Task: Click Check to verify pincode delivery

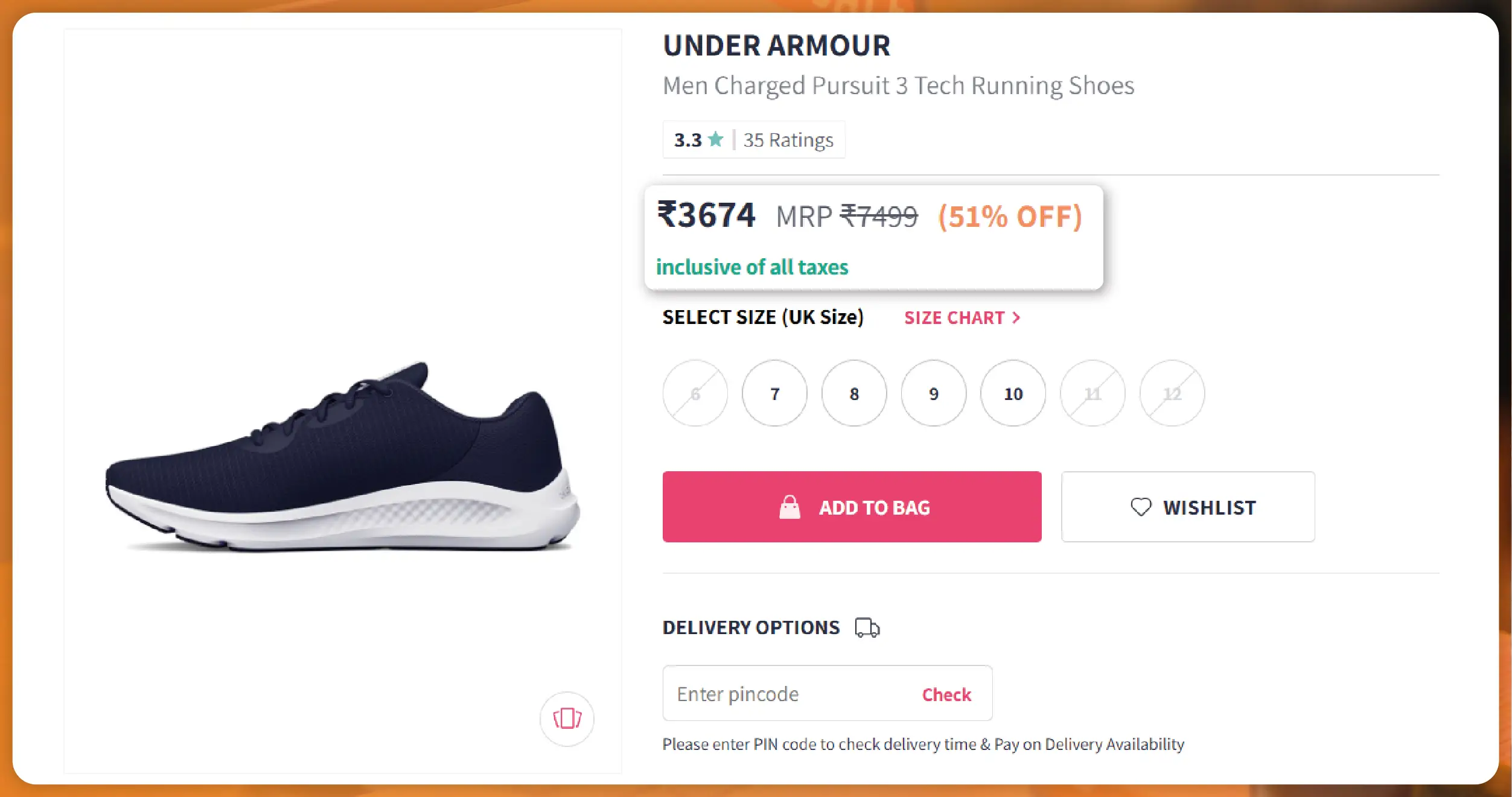Action: click(946, 694)
